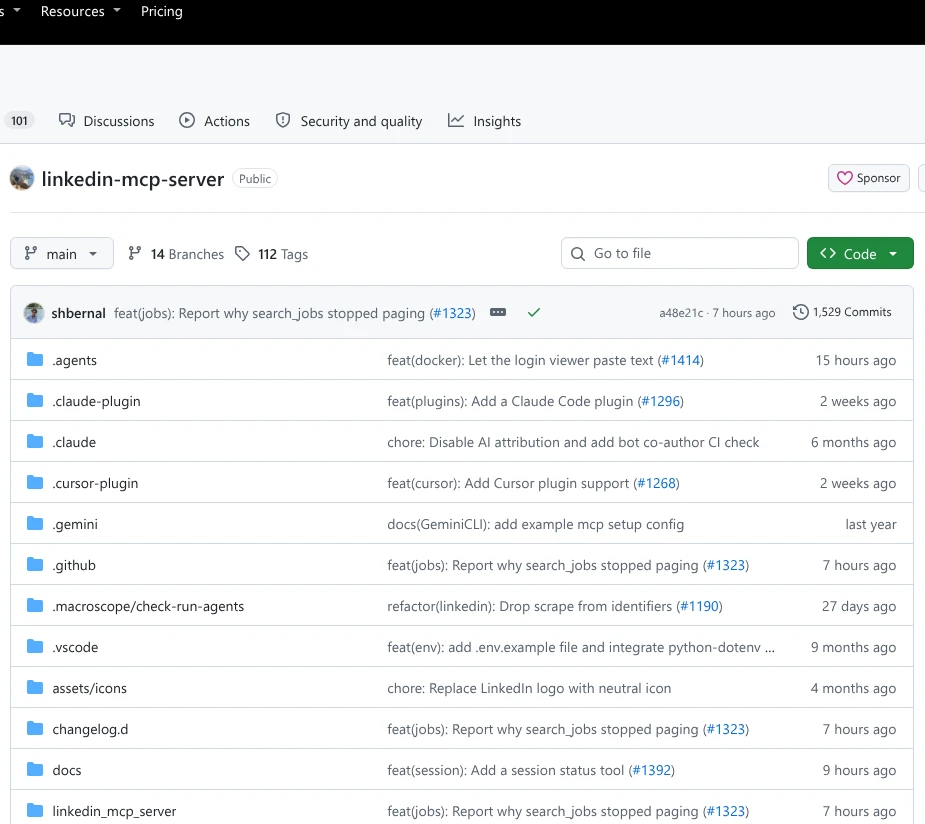Open the .agents directory name

(x=74, y=360)
